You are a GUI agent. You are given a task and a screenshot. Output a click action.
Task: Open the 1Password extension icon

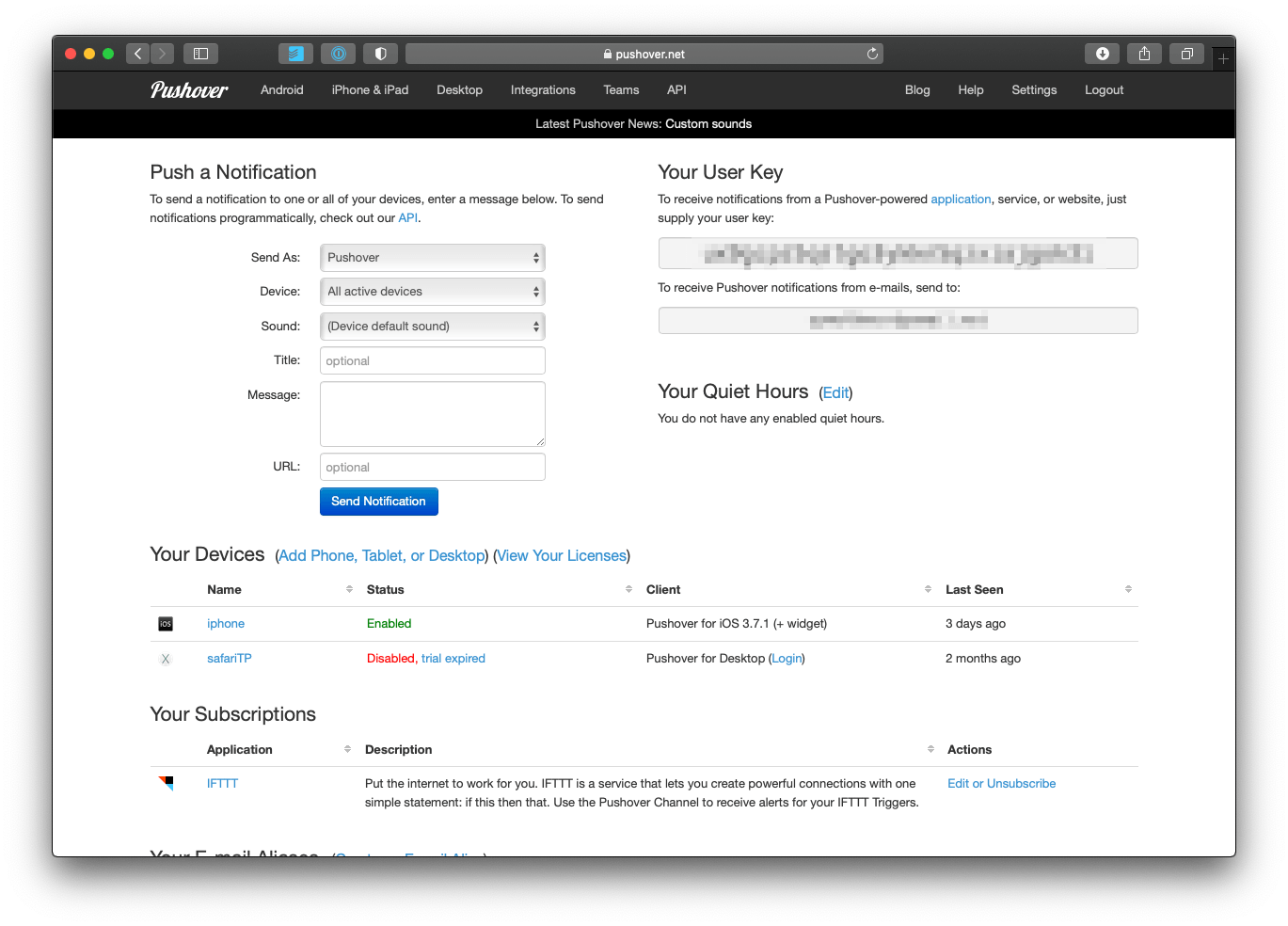(x=338, y=54)
